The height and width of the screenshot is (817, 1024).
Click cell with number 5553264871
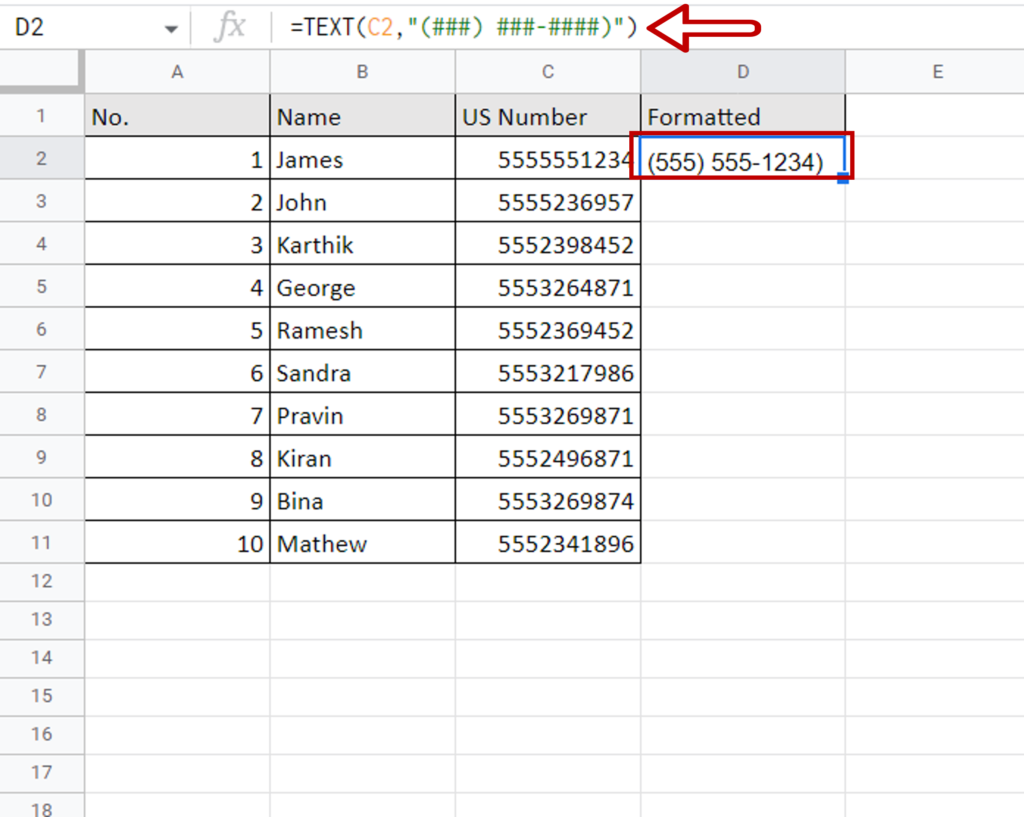[x=548, y=286]
